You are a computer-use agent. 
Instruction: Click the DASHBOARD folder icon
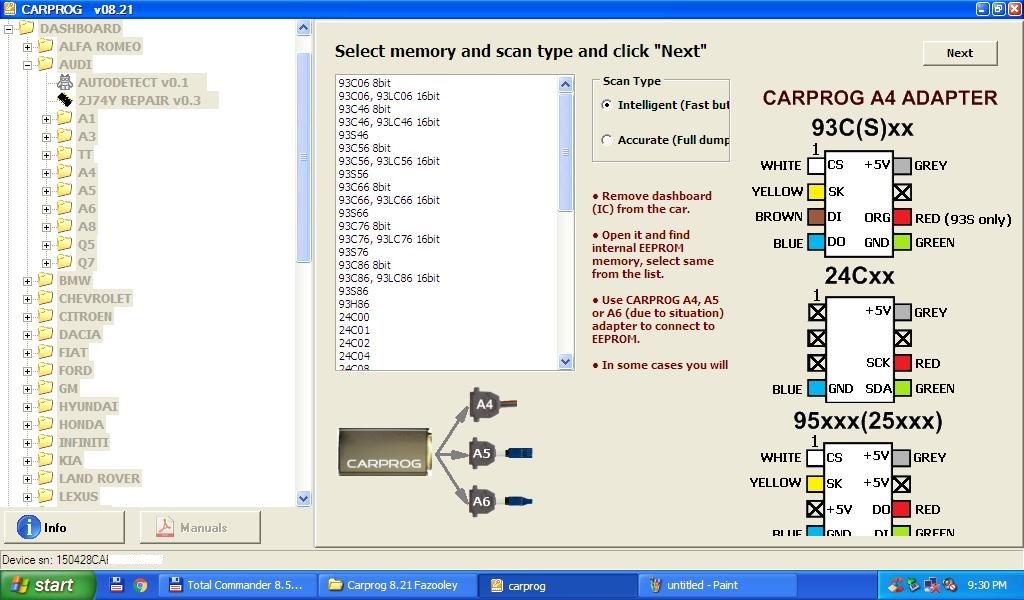click(26, 28)
